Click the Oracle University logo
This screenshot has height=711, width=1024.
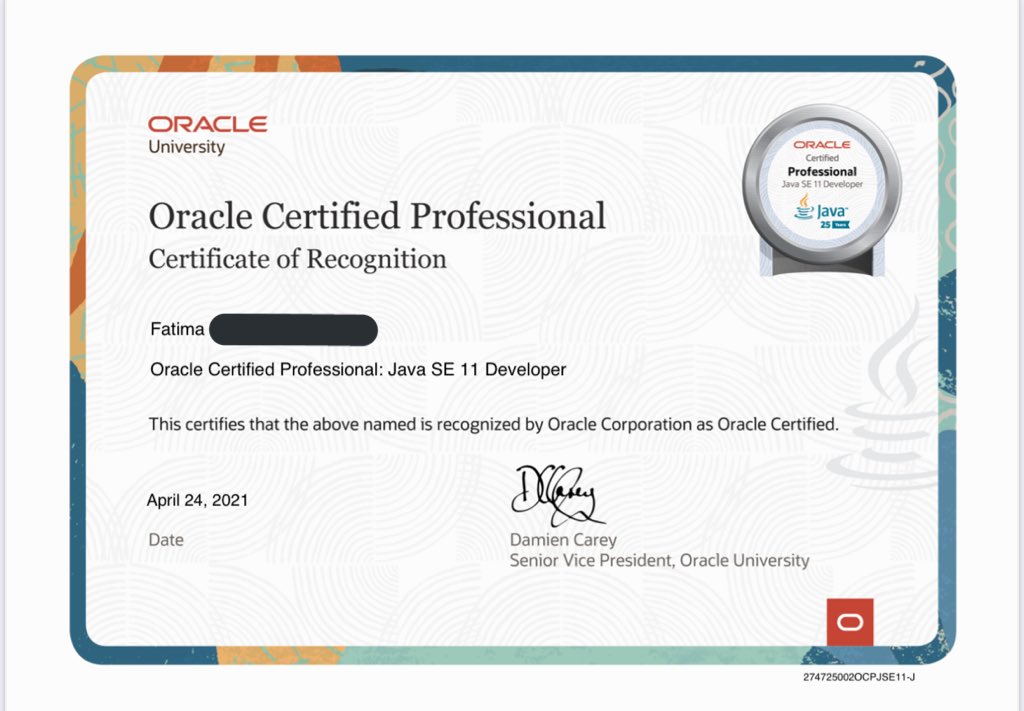[207, 135]
